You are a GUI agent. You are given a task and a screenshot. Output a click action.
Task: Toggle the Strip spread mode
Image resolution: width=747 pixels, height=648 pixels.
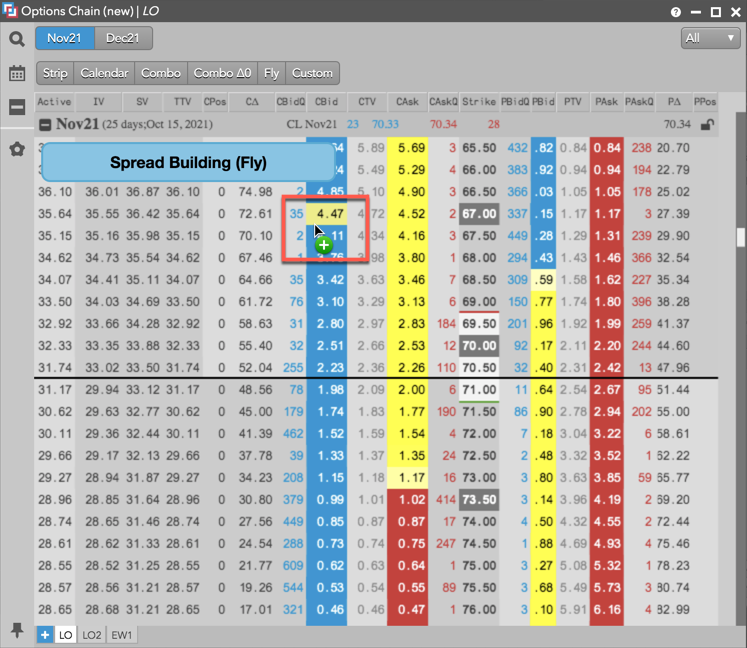[55, 73]
